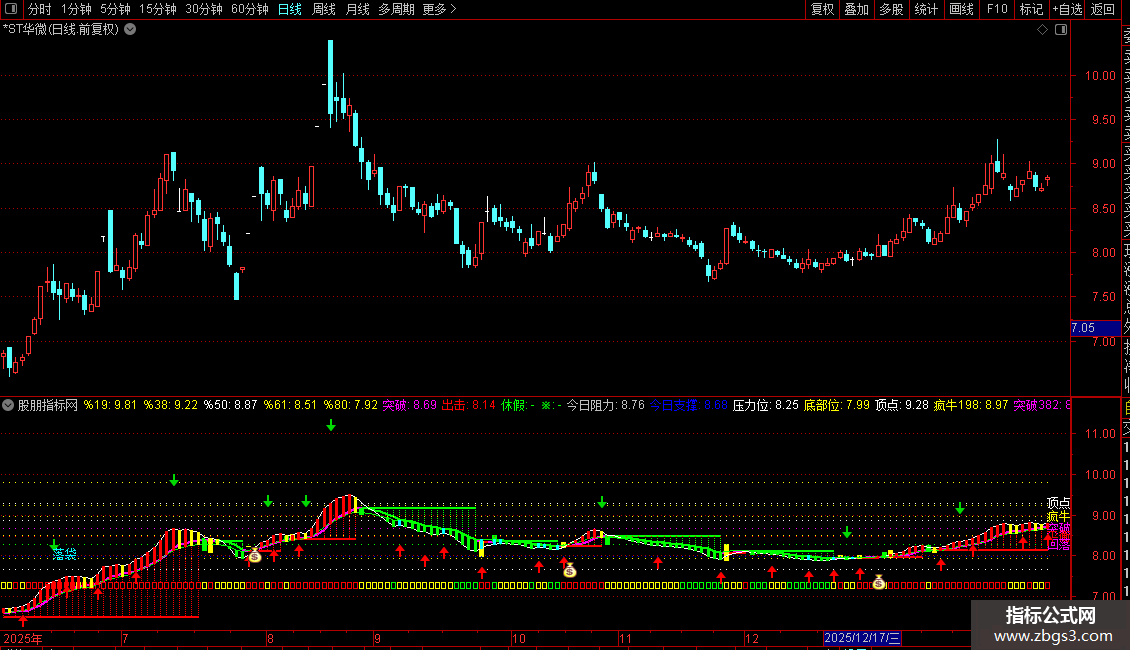Image resolution: width=1130 pixels, height=650 pixels.
Task: Open the 股朋指标网 indicator dropdown
Action: pos(8,405)
